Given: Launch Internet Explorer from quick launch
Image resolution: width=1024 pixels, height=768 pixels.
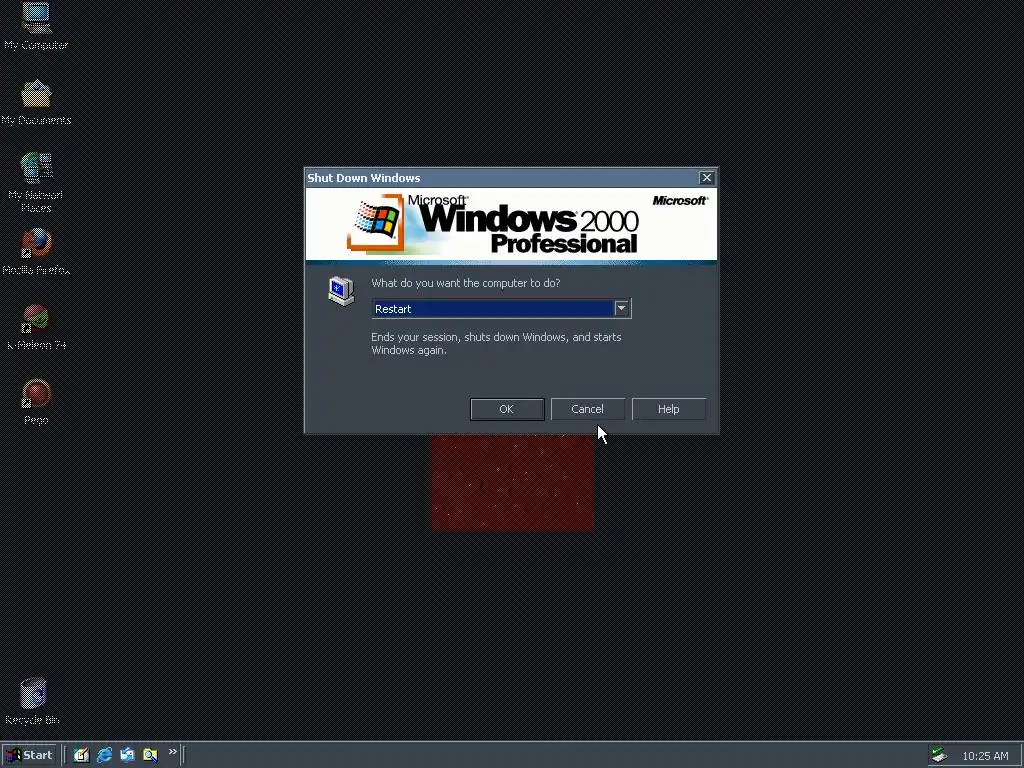Looking at the screenshot, I should pyautogui.click(x=104, y=755).
